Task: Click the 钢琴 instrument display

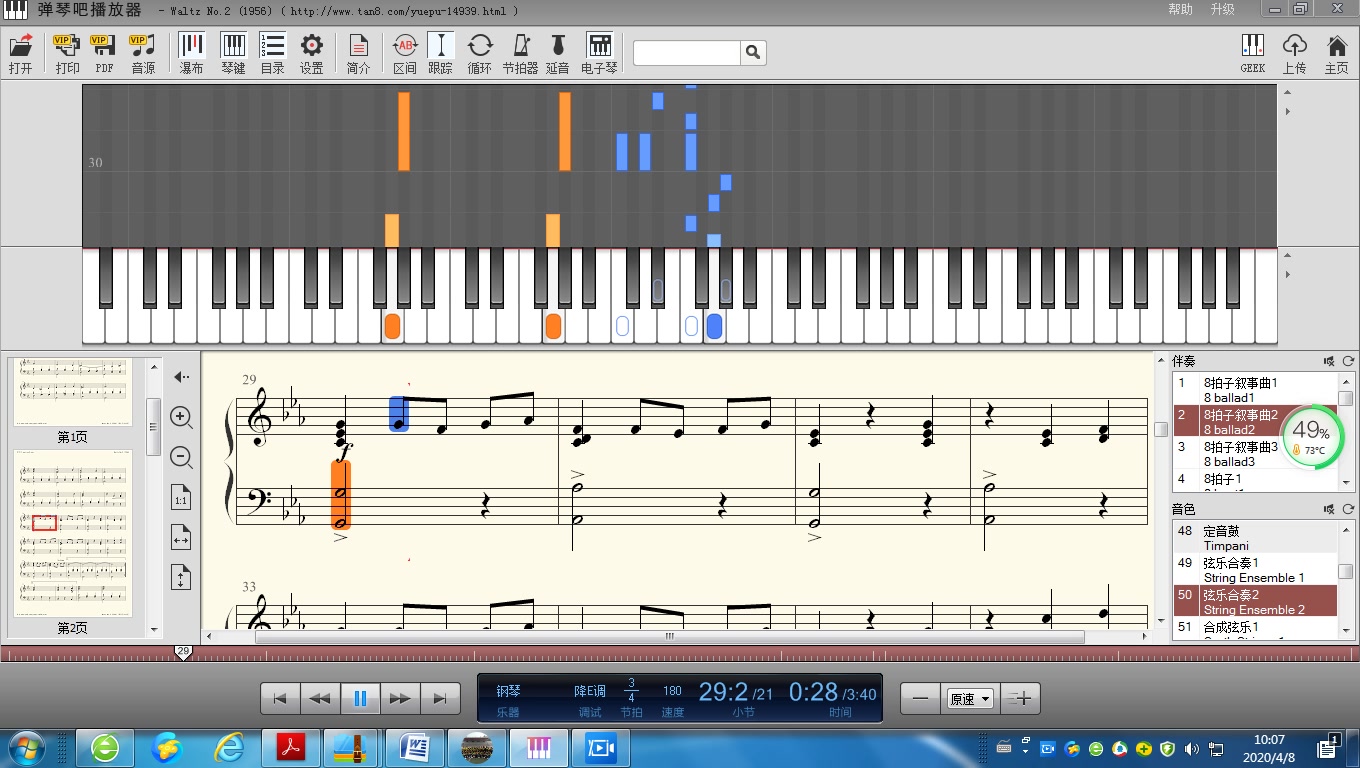Action: [x=509, y=691]
